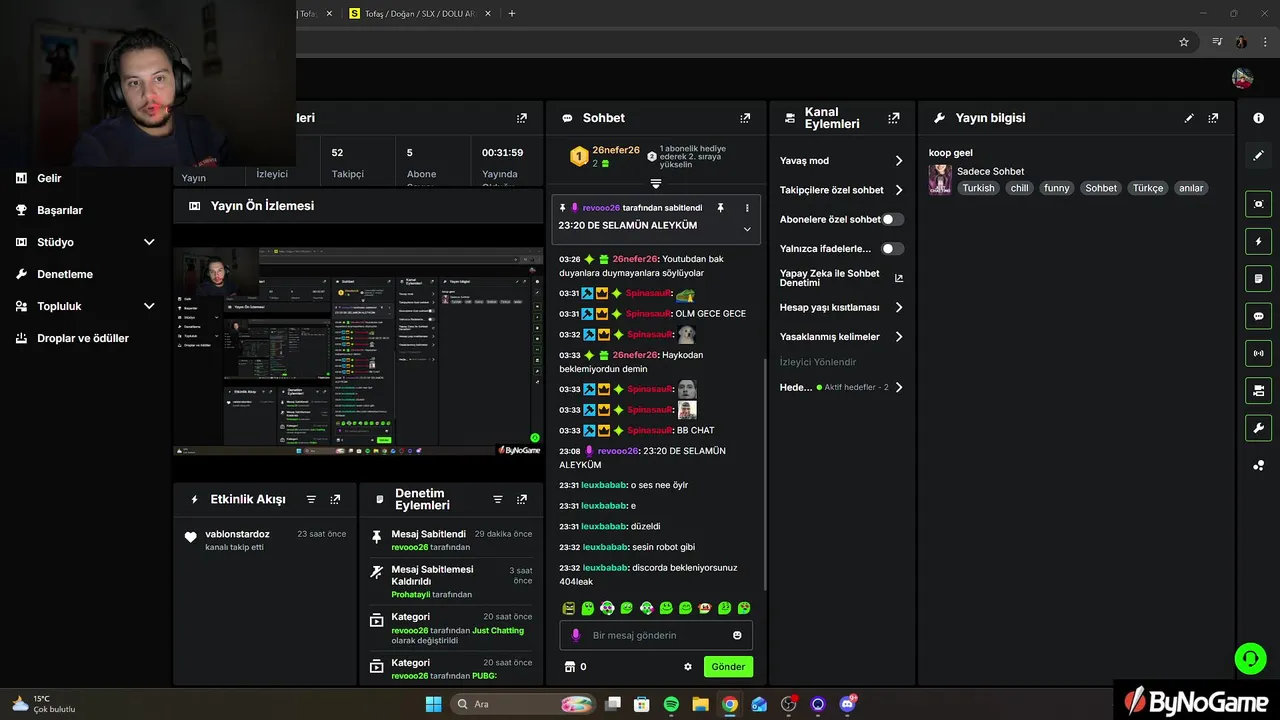Switch to the Tofaş / Doğan / SLX tab
Viewport: 1280px width, 720px height.
click(x=419, y=14)
